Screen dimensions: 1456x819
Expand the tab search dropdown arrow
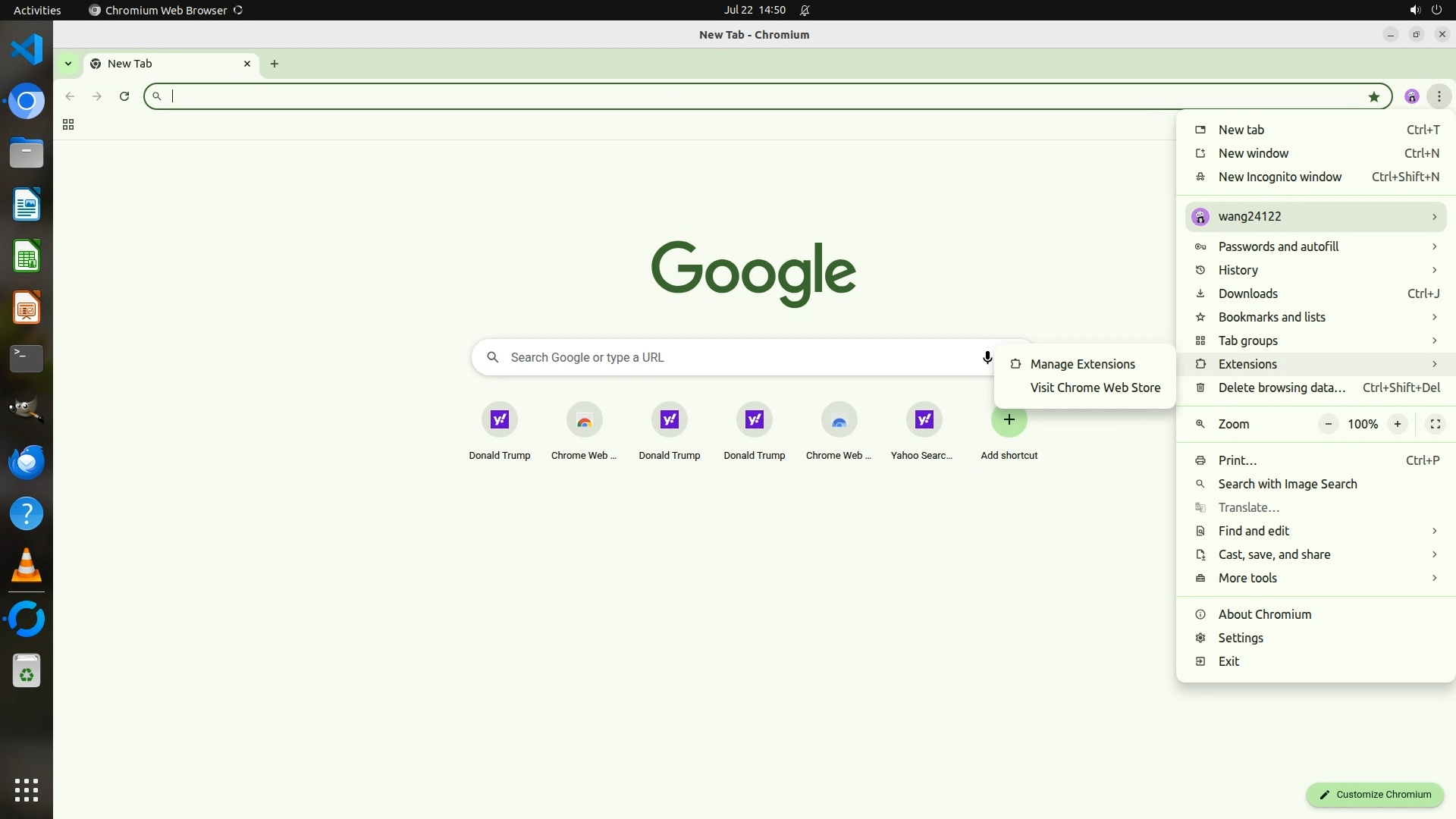coord(68,64)
